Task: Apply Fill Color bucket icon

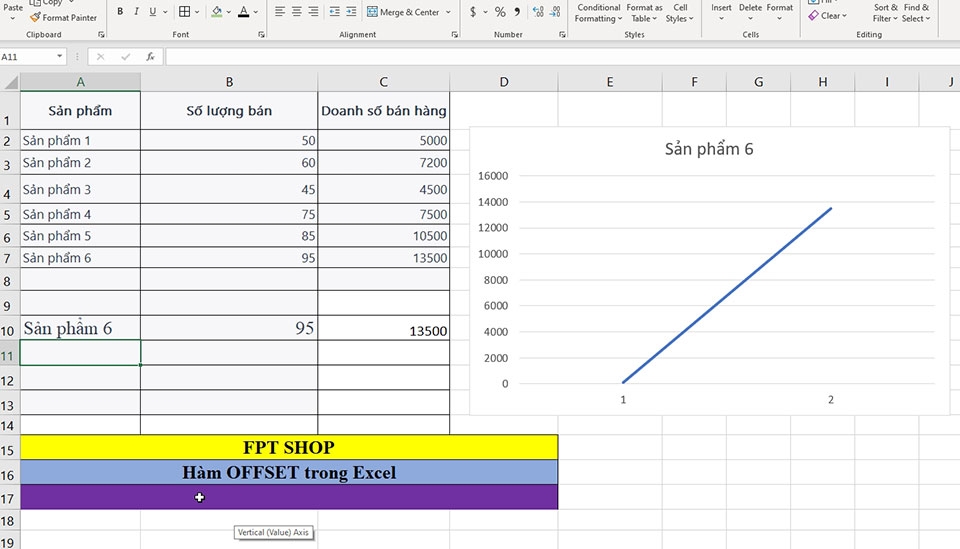Action: click(x=217, y=12)
